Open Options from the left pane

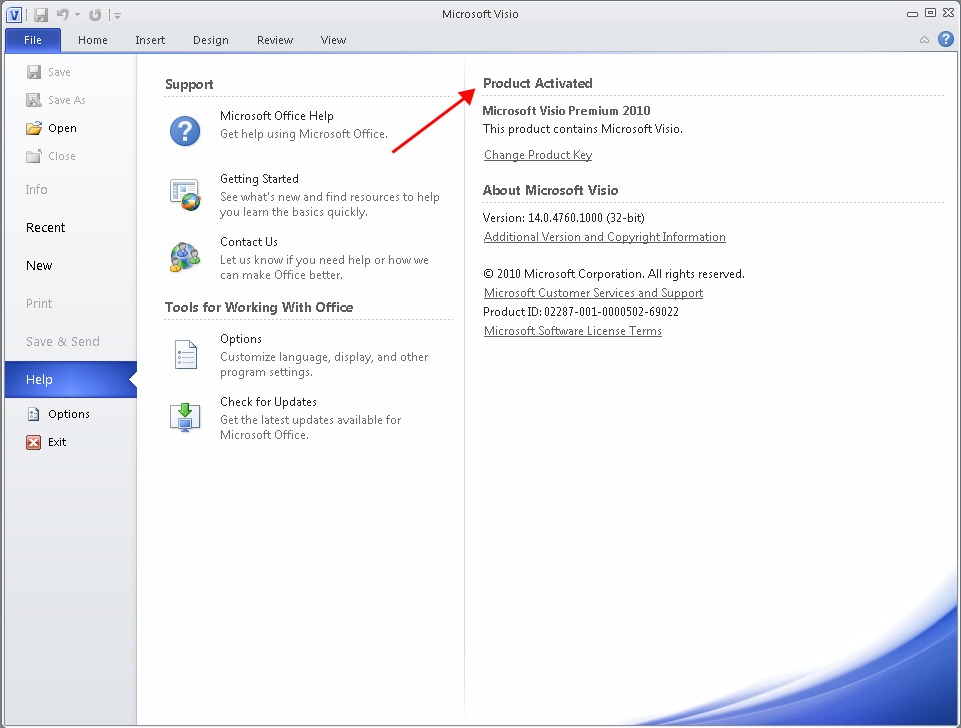pyautogui.click(x=69, y=414)
